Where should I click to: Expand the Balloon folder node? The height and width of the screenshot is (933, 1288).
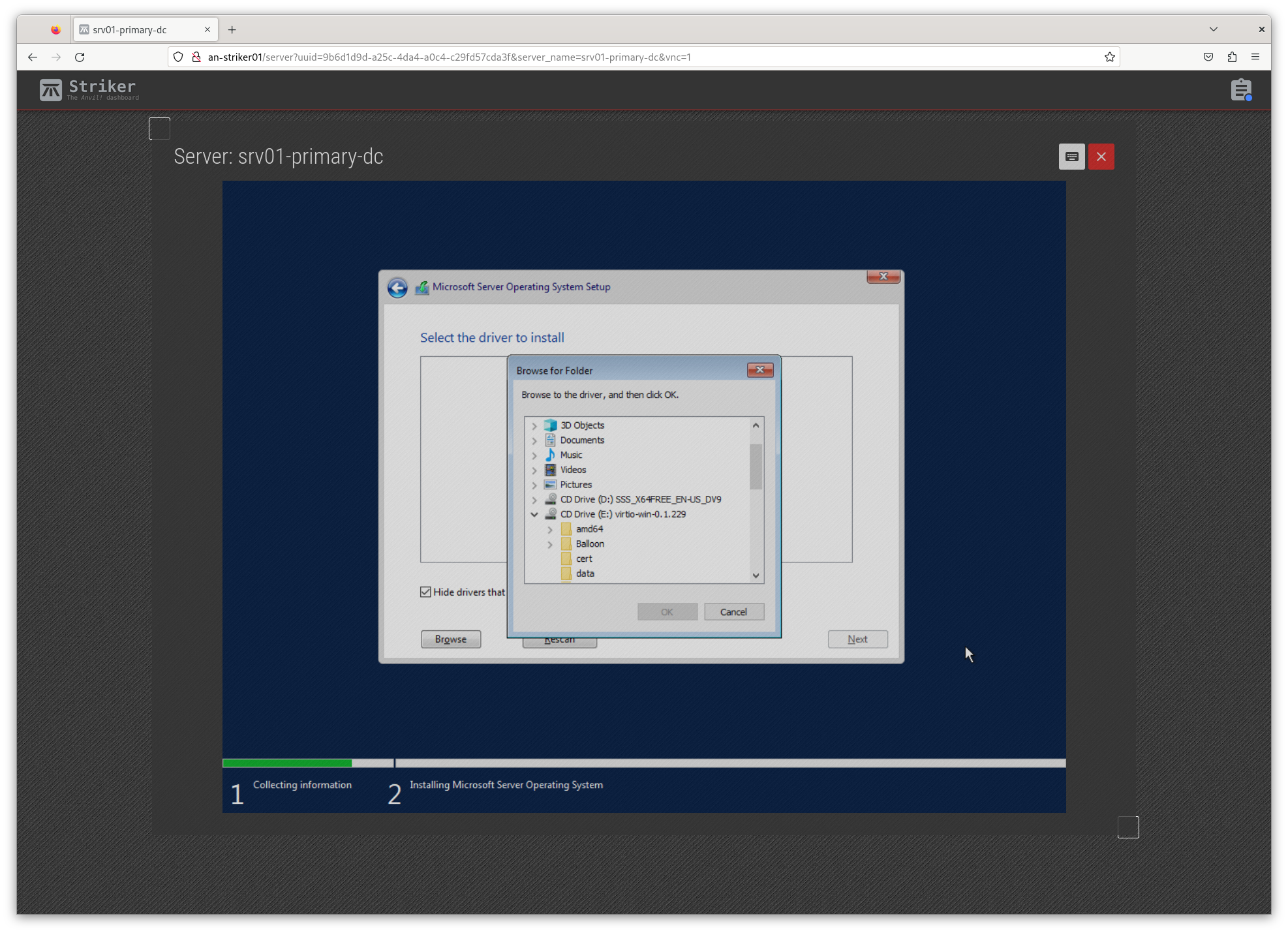[550, 545]
